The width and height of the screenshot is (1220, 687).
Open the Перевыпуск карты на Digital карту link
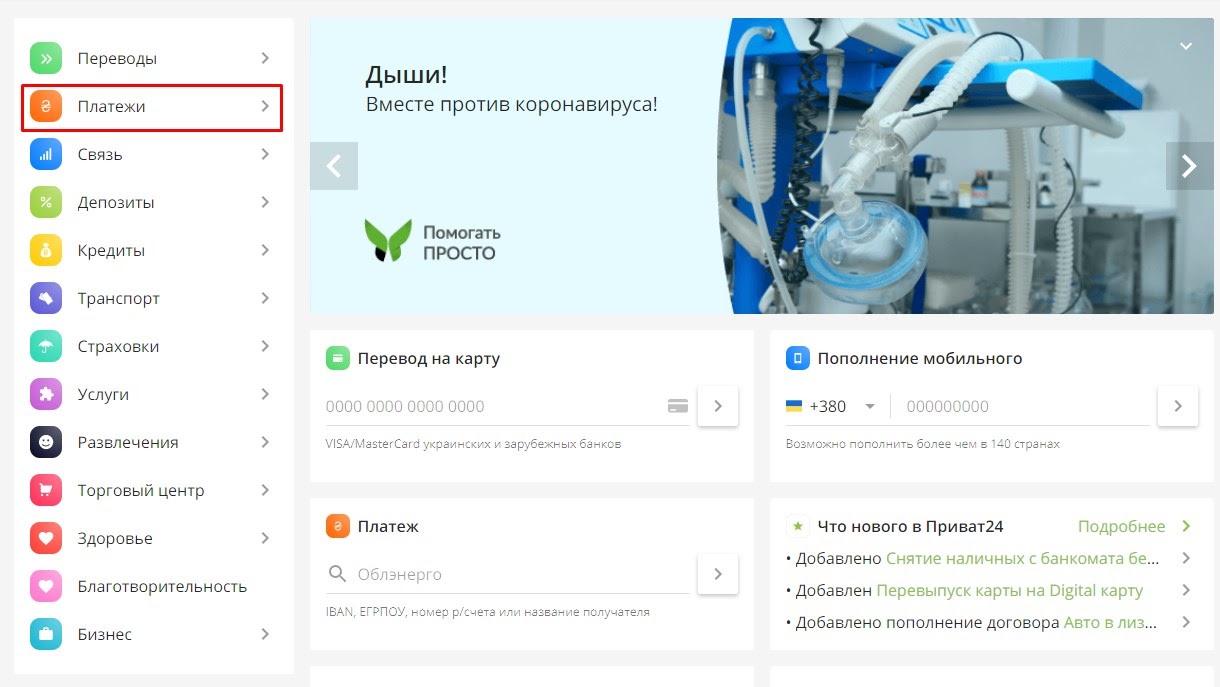pyautogui.click(x=1009, y=591)
